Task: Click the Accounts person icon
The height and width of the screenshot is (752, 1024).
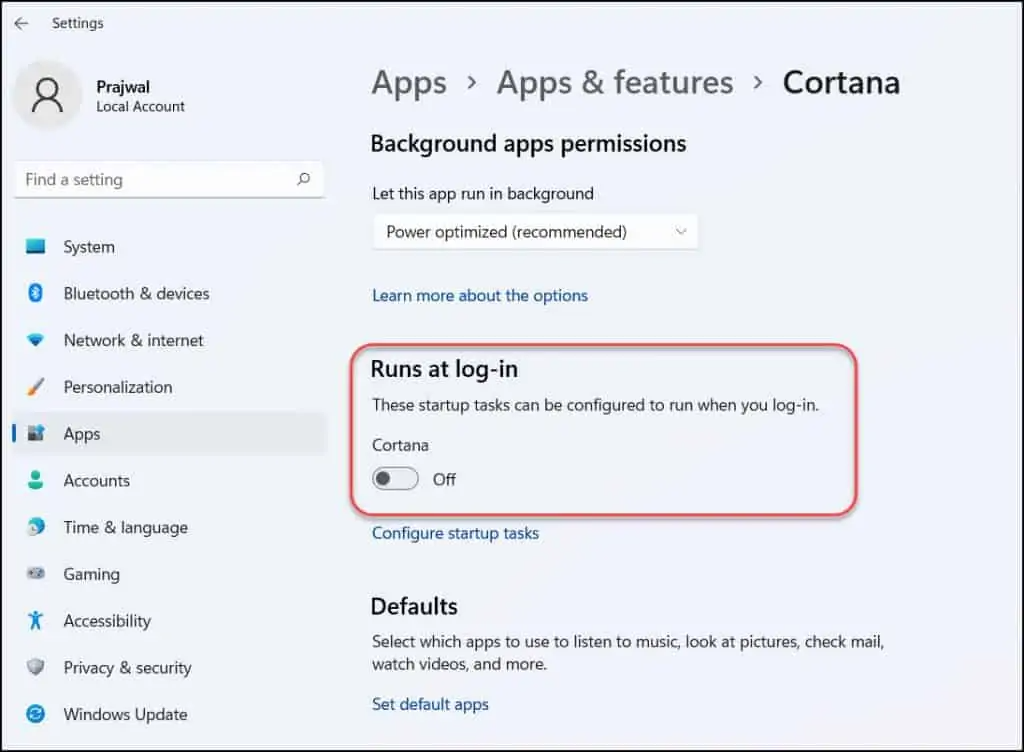Action: coord(36,481)
